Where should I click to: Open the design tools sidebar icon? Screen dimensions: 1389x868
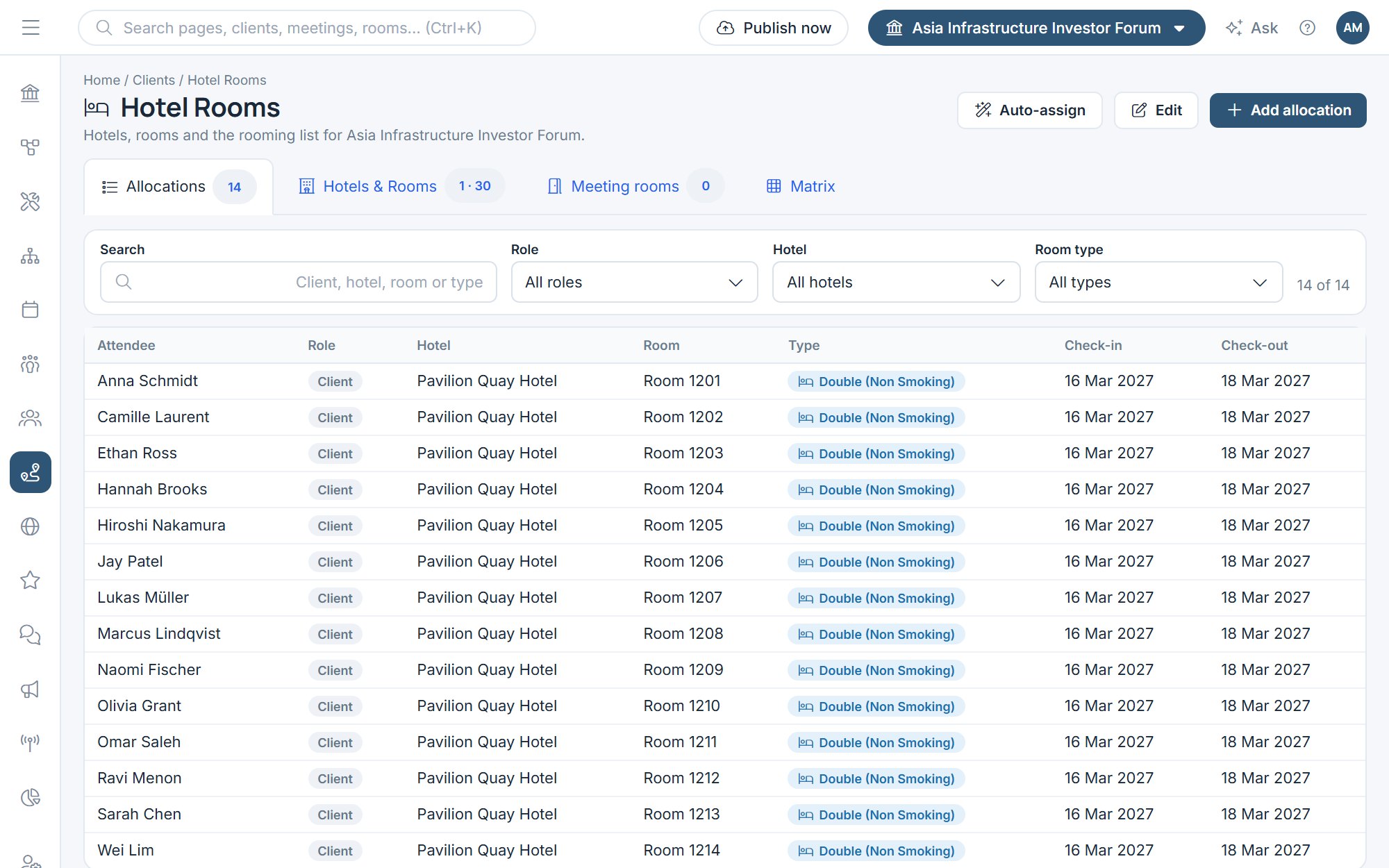(x=30, y=201)
